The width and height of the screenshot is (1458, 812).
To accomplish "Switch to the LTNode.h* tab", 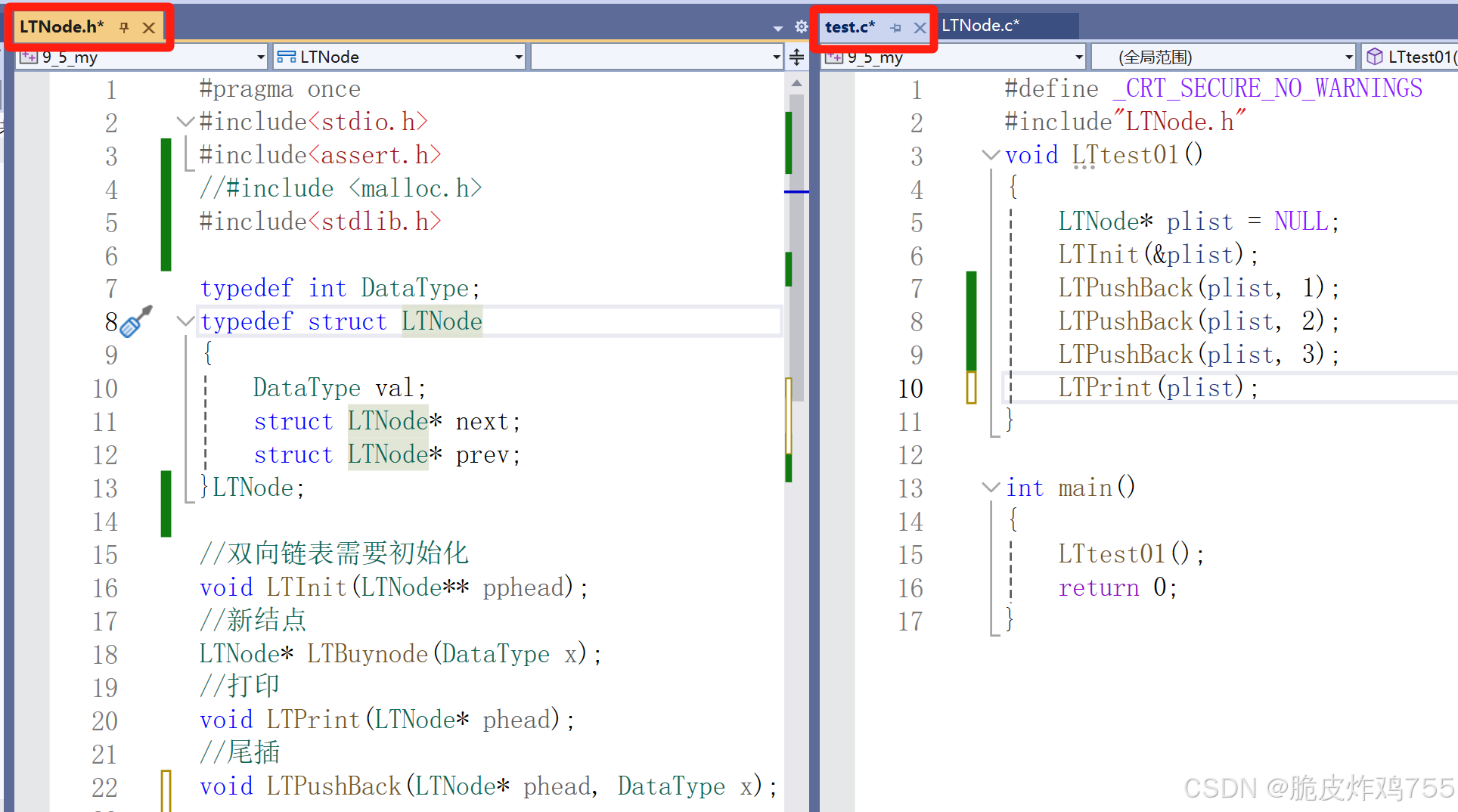I will tap(62, 27).
